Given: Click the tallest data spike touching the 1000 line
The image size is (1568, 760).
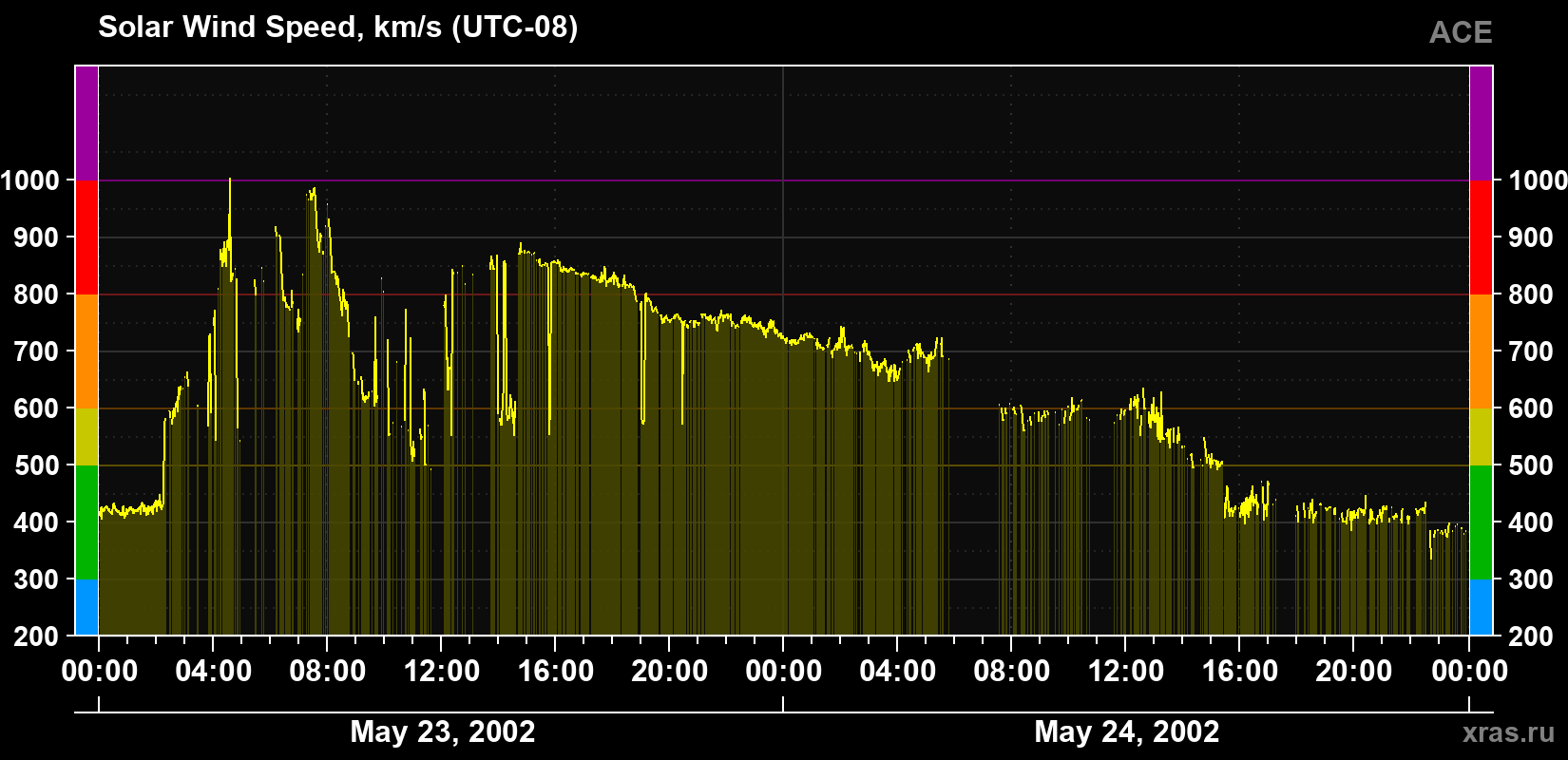Looking at the screenshot, I should click(230, 228).
